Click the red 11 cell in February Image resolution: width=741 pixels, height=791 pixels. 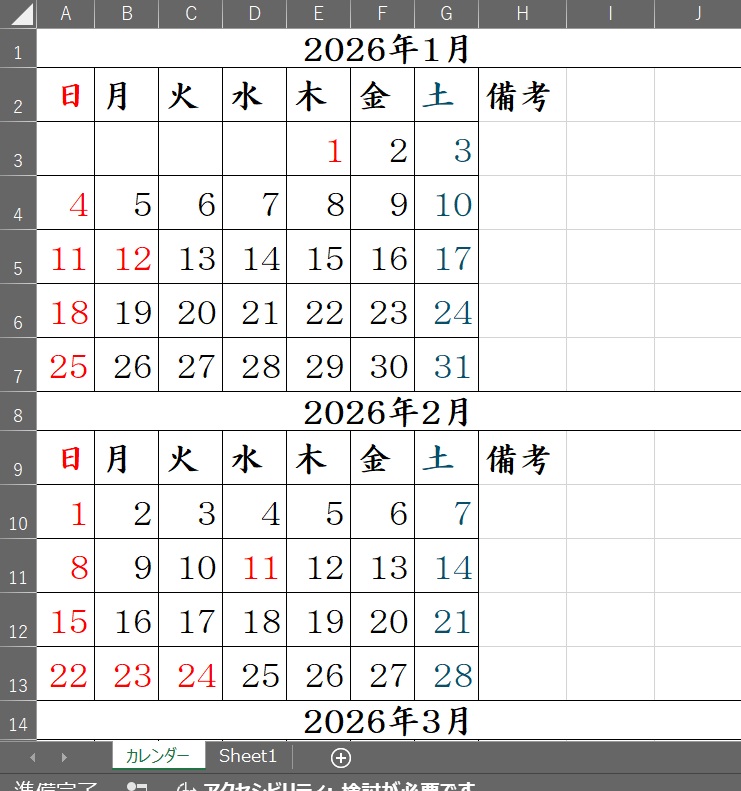coord(255,568)
